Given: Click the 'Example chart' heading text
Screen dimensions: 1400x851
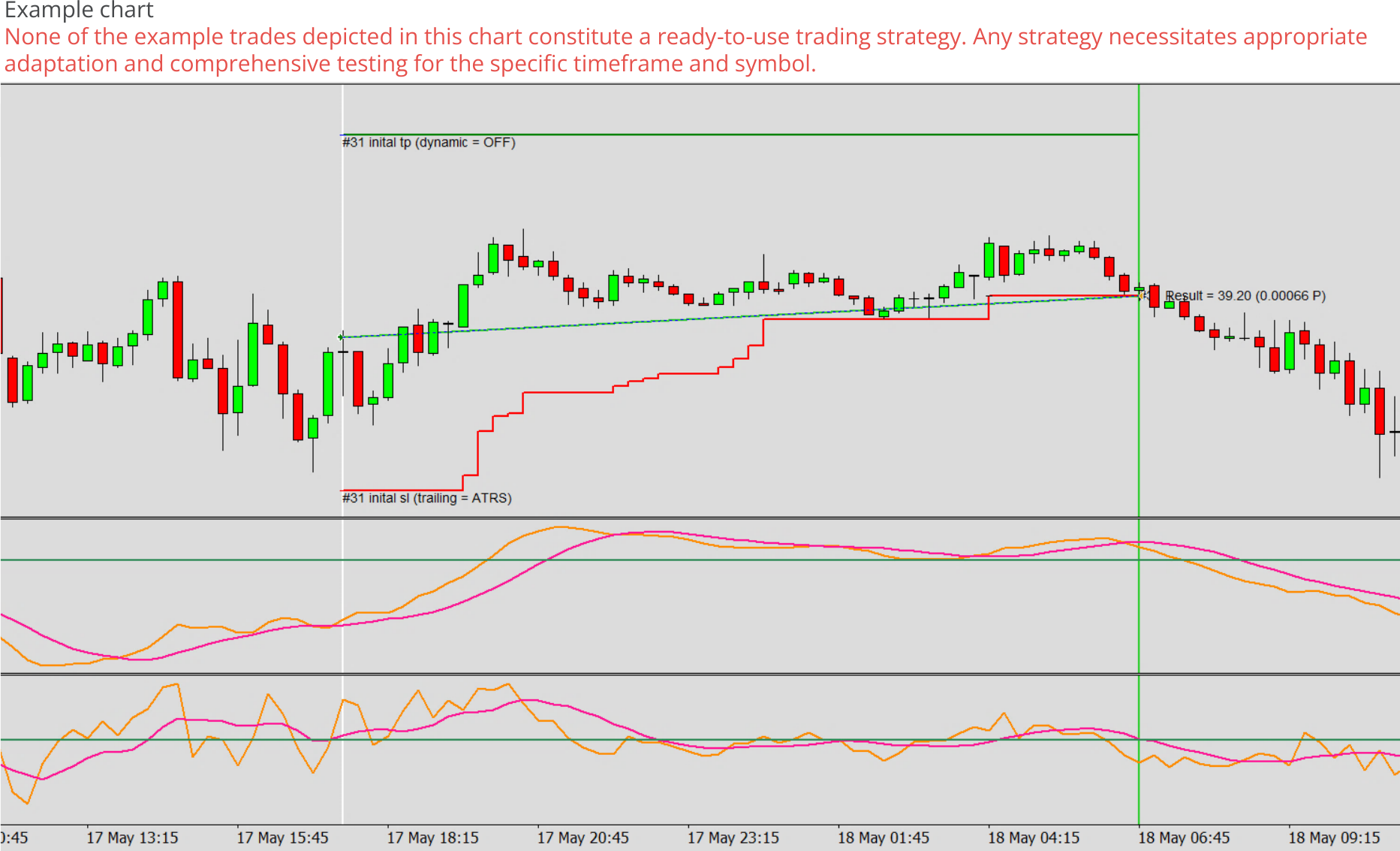Looking at the screenshot, I should [x=79, y=11].
